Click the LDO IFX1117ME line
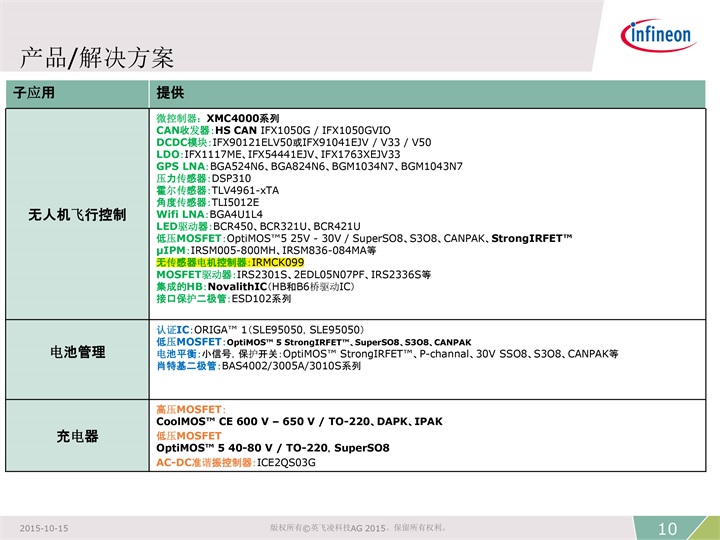The width and height of the screenshot is (720, 540). [278, 154]
